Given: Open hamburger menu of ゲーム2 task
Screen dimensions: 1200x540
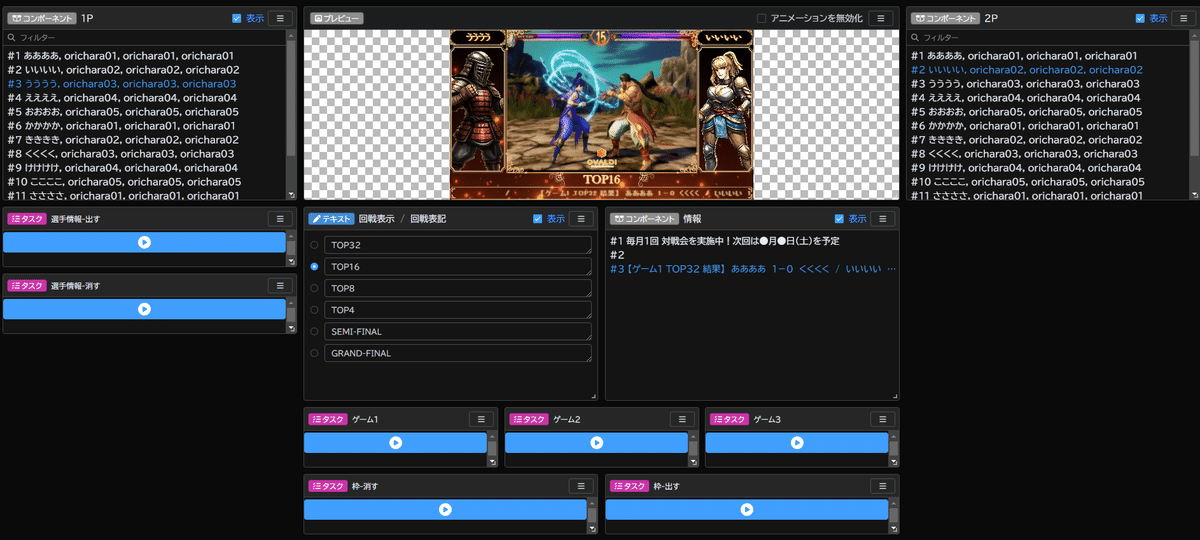Looking at the screenshot, I should (683, 419).
